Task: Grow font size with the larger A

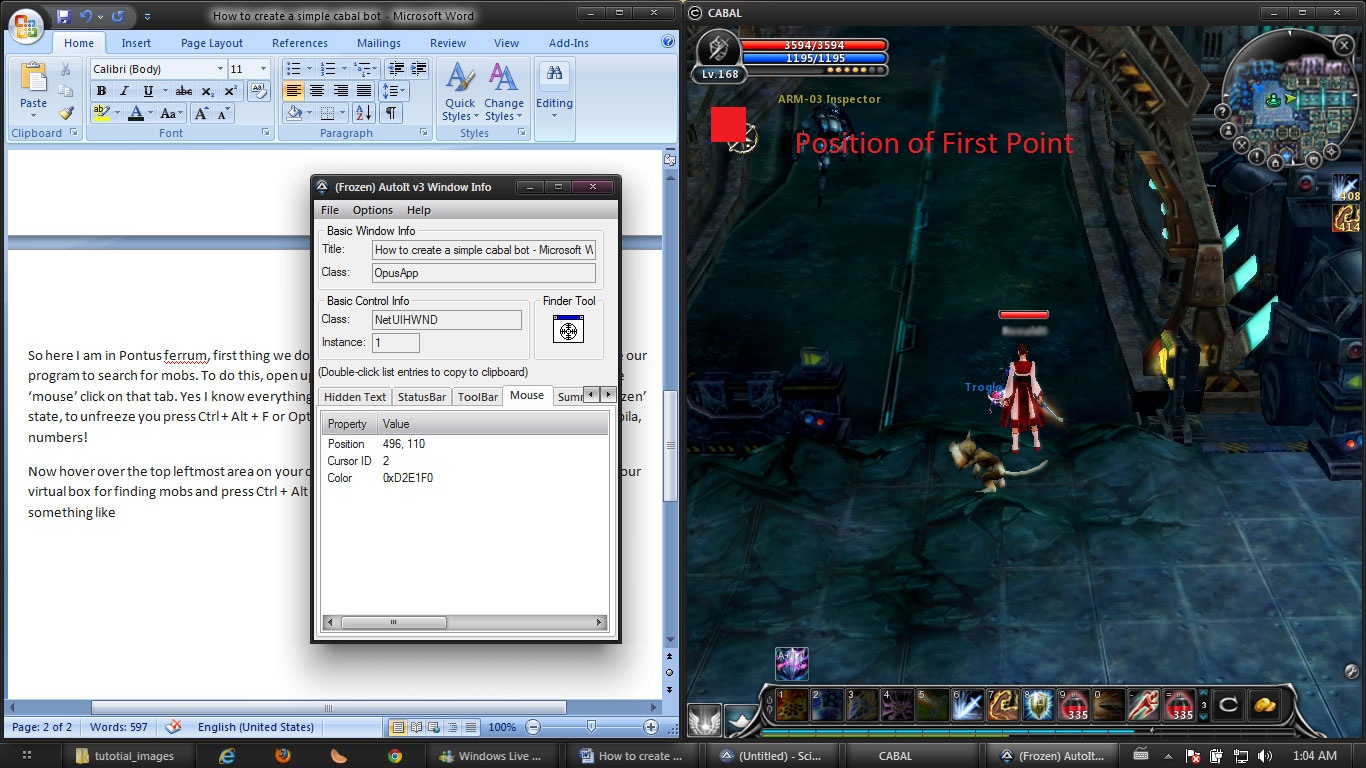Action: [x=202, y=113]
